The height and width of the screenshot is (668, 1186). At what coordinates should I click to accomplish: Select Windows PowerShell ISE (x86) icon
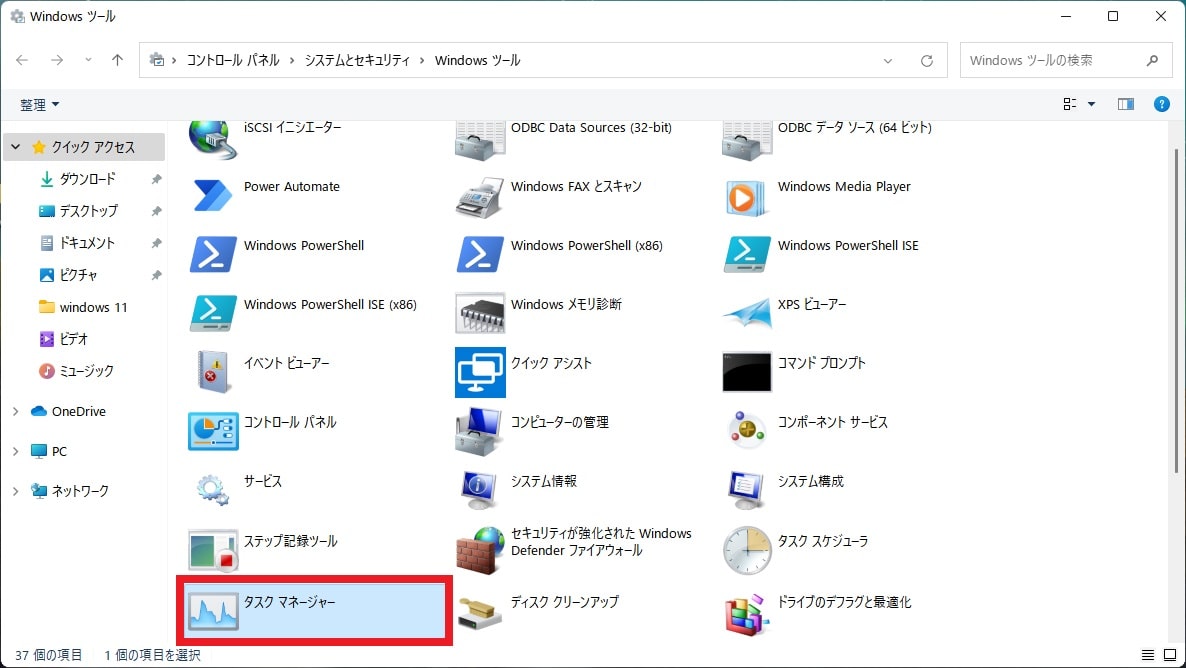coord(213,312)
